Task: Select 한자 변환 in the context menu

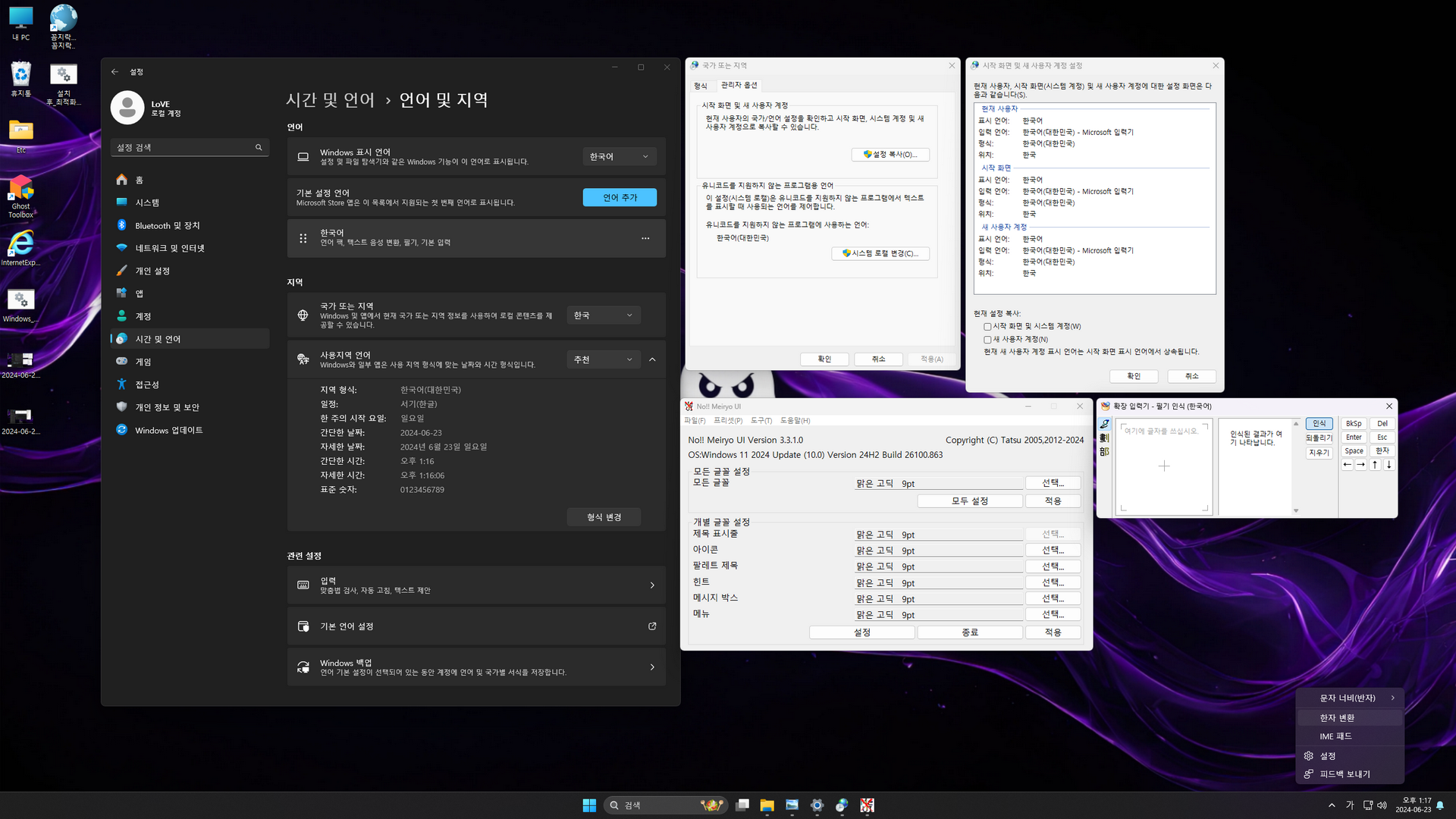Action: pyautogui.click(x=1337, y=717)
